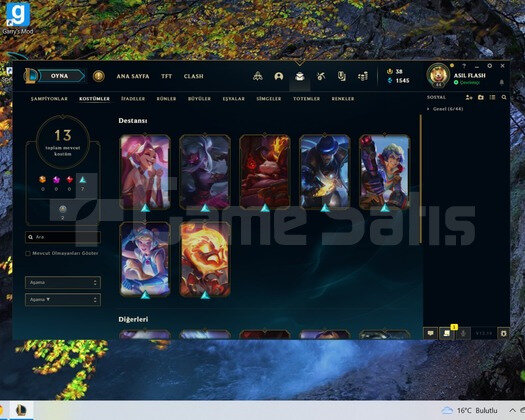Switch to the TOTEMLER tab
Viewport: 525px width, 420px height.
coord(307,99)
